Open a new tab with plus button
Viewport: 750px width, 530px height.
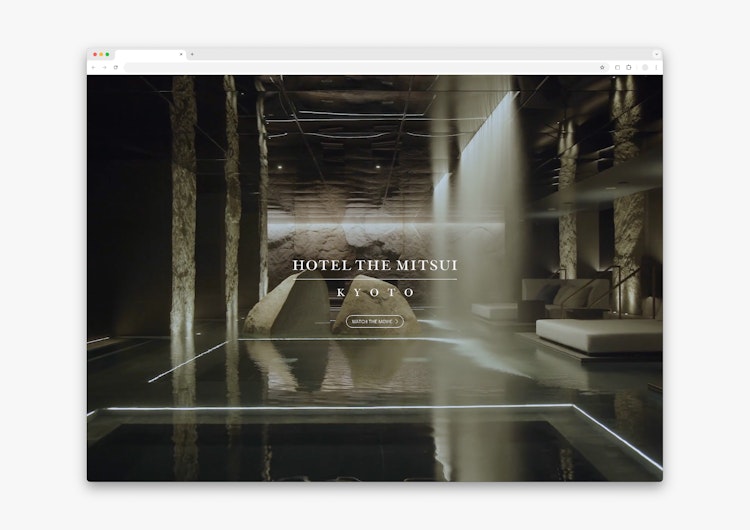click(192, 54)
